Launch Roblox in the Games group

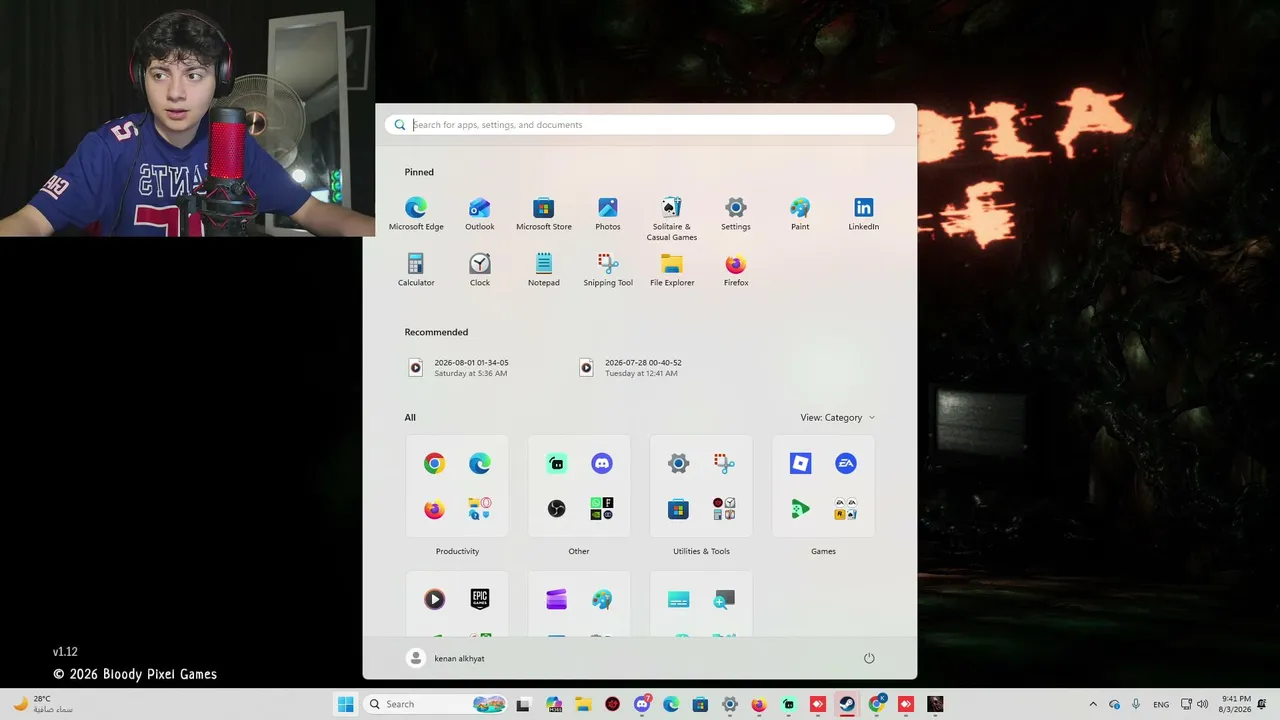(x=800, y=463)
